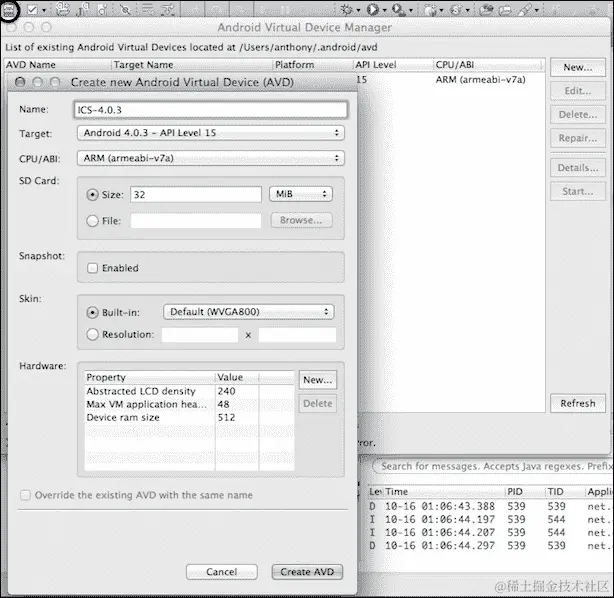Open the dropdown arrow beside the Search flashlight icon
Image resolution: width=614 pixels, height=598 pixels.
(537, 11)
